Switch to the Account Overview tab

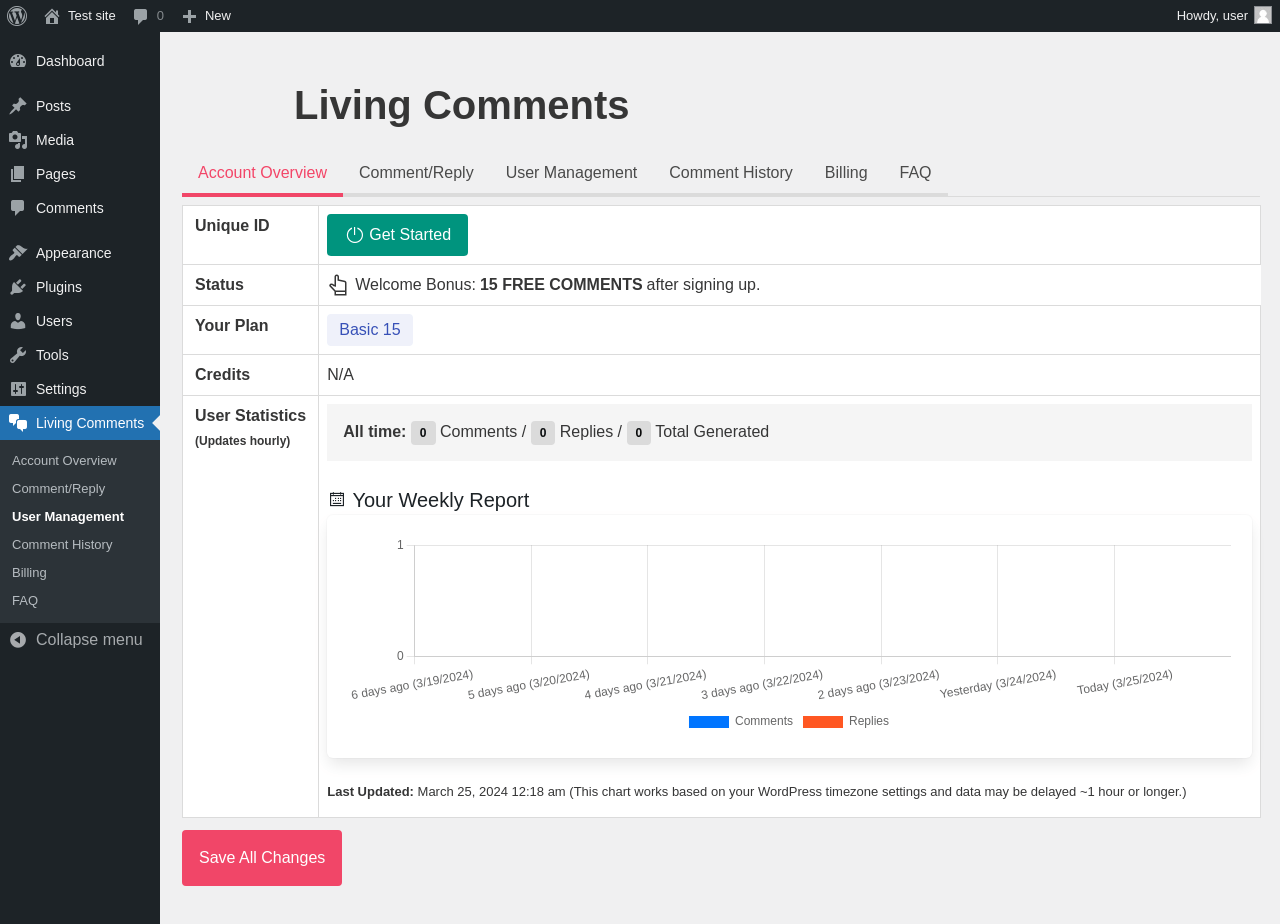[x=262, y=173]
